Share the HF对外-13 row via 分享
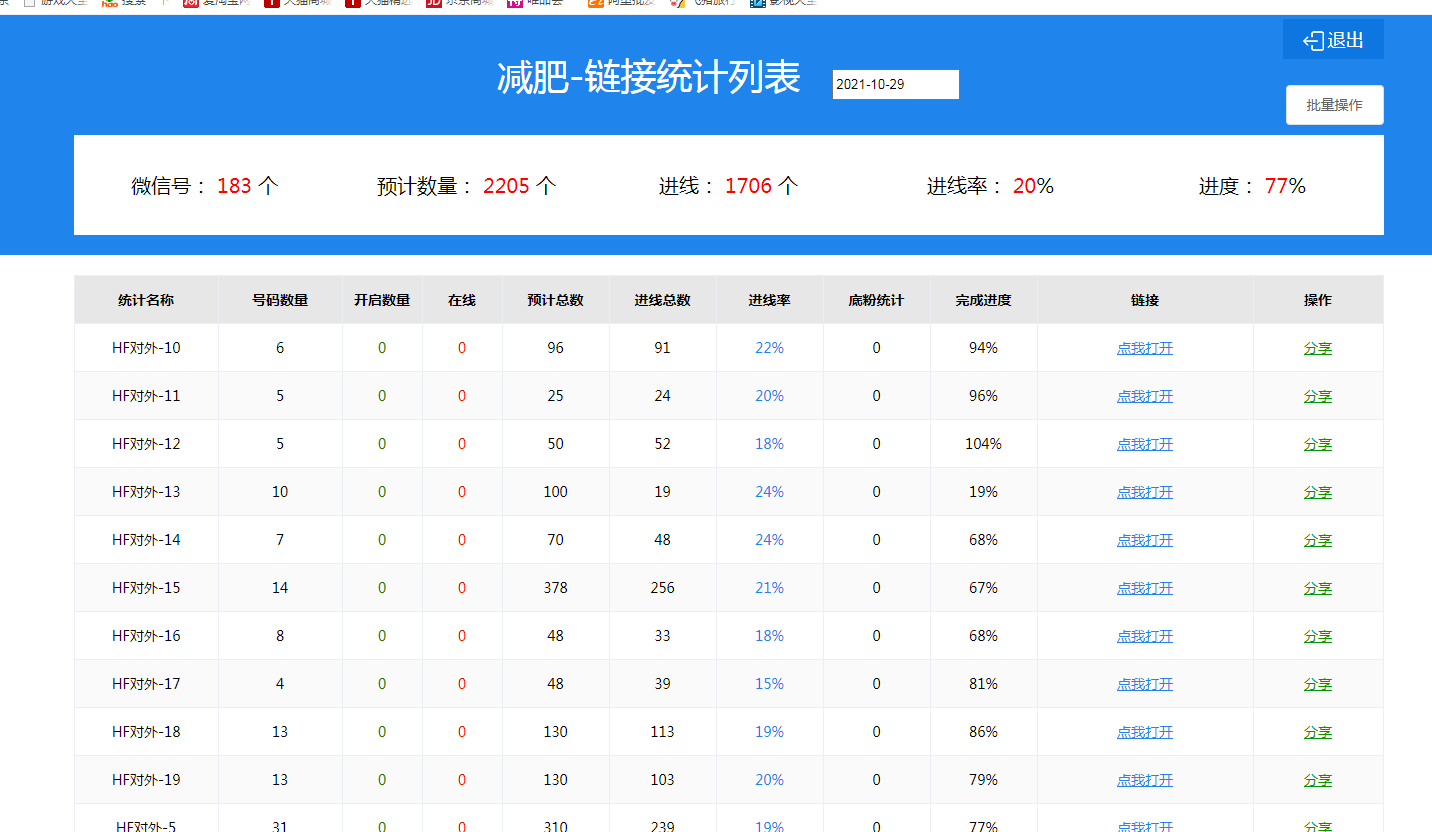The width and height of the screenshot is (1432, 832). [x=1318, y=492]
